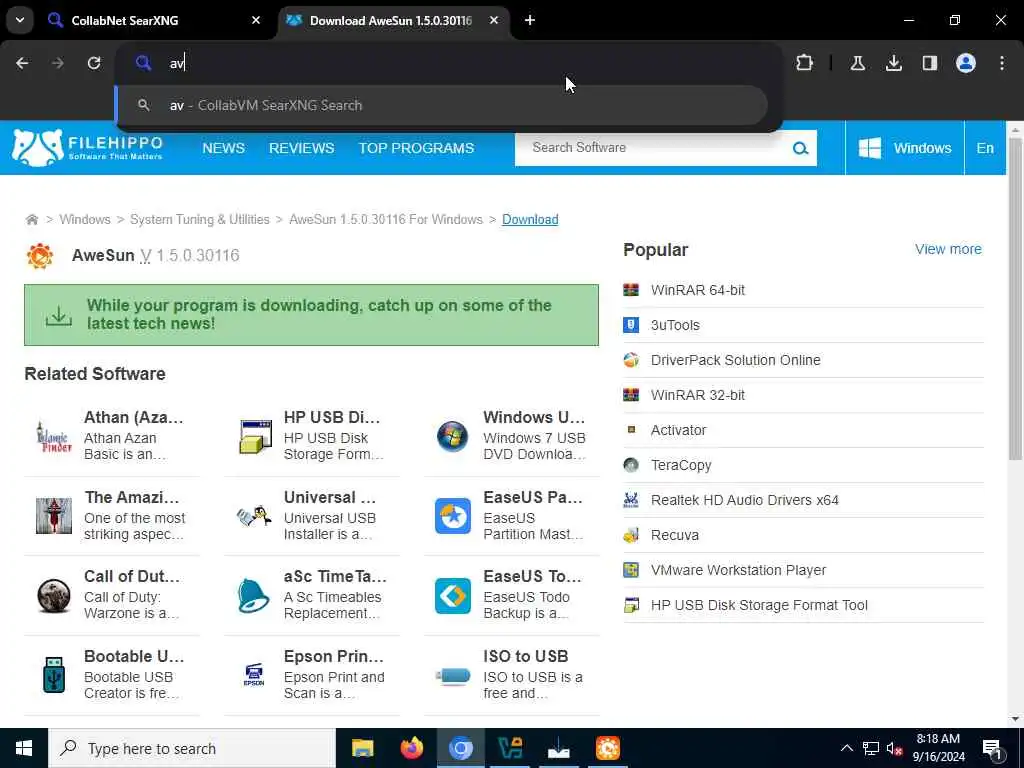Close the CollabNet SearXNG tab

(x=256, y=20)
